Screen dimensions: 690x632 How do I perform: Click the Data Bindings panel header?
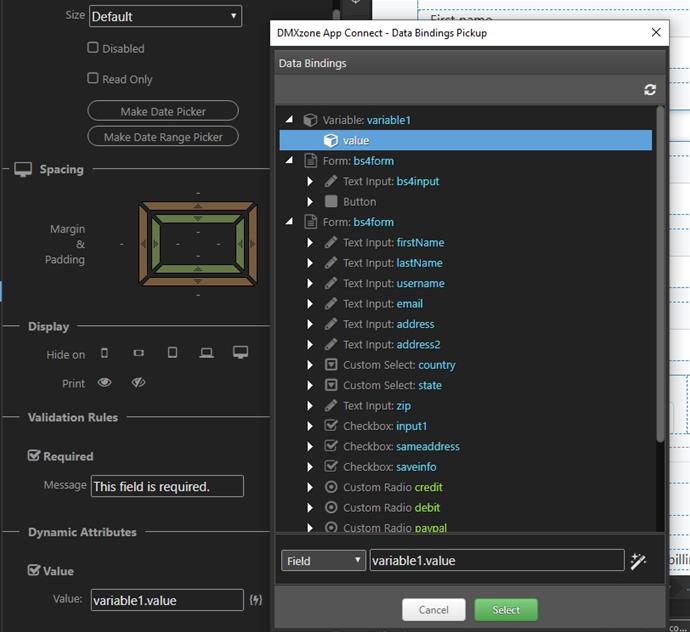(x=470, y=63)
